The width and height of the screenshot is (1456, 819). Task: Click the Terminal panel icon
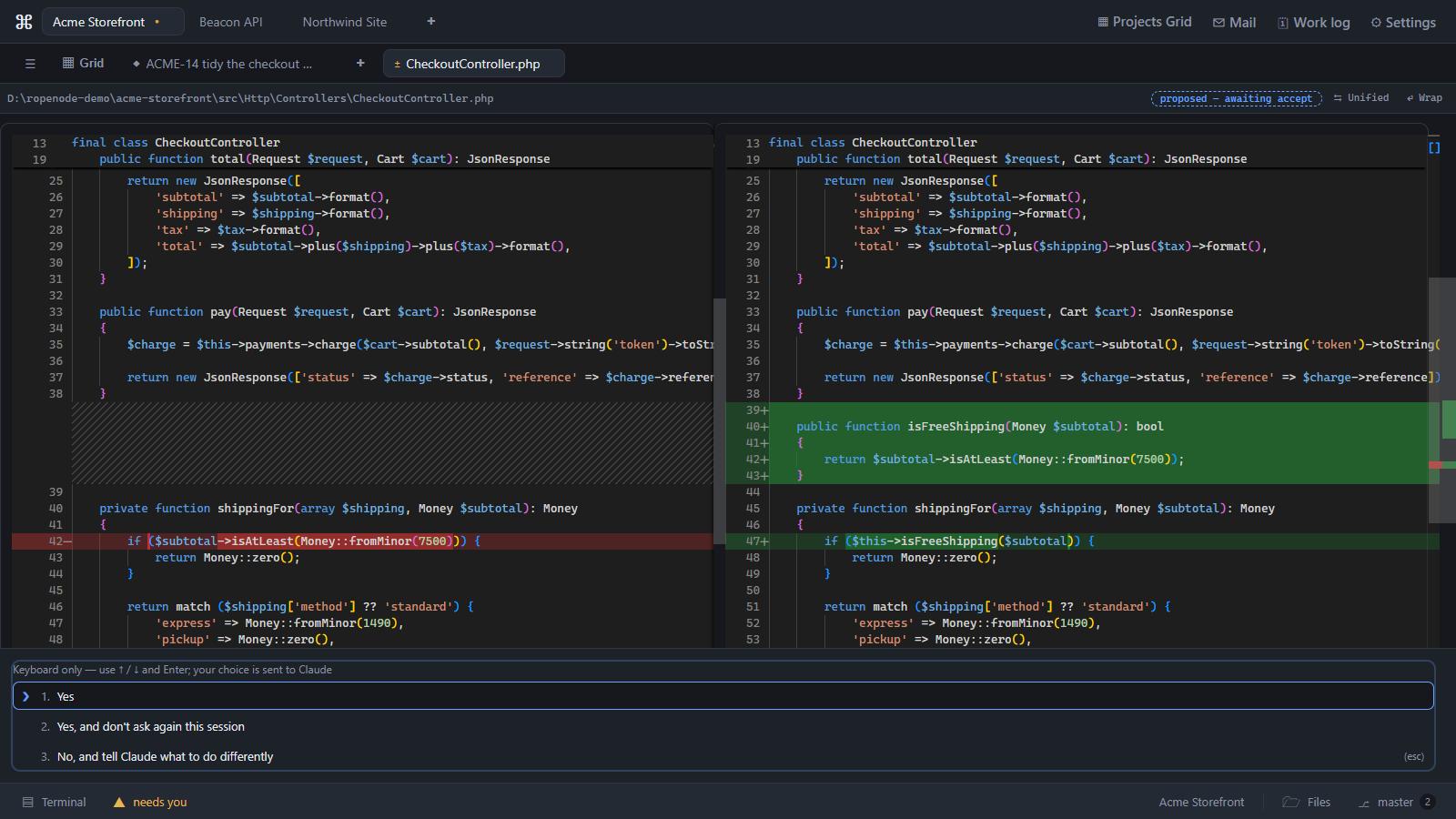(x=28, y=803)
